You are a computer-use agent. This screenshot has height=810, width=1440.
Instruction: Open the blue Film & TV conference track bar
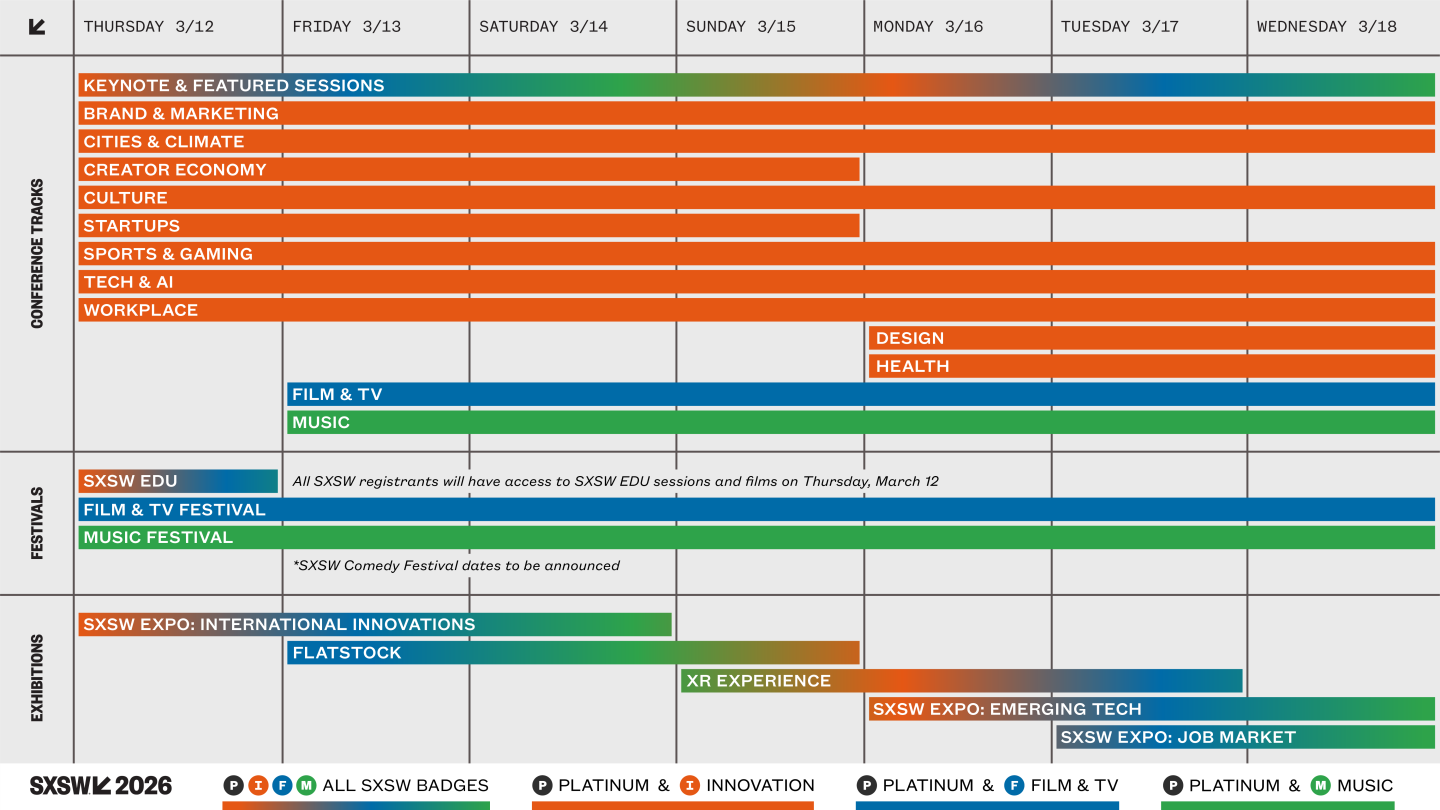tap(861, 394)
